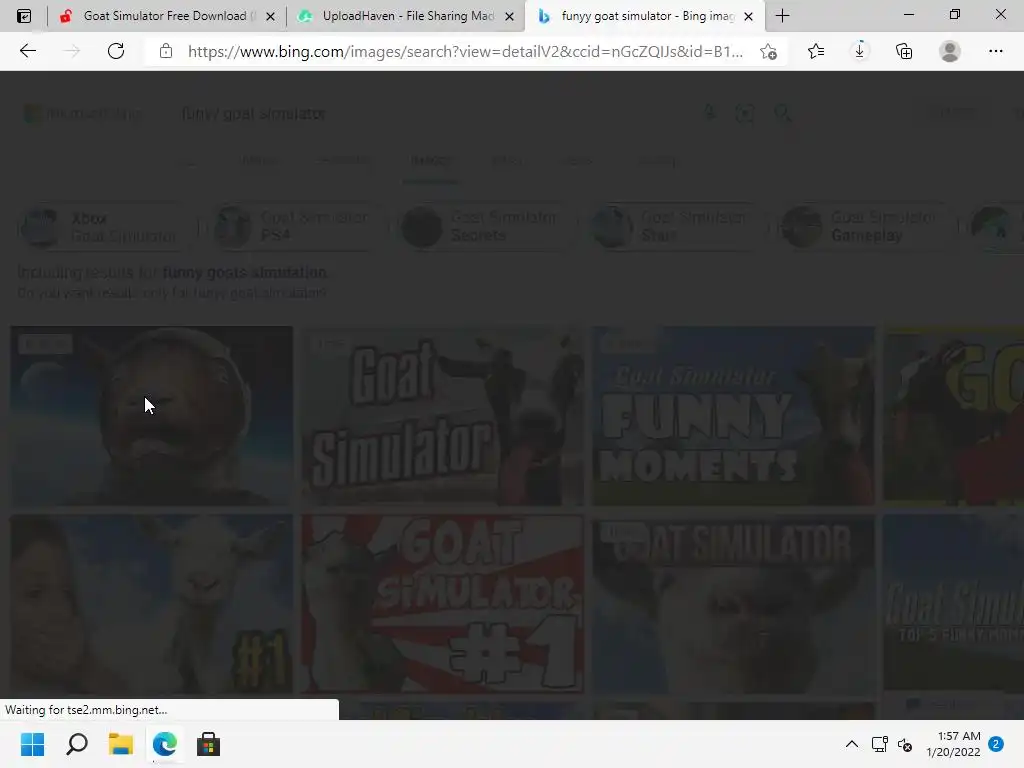
Task: Add this page to favorites
Action: pos(769,51)
